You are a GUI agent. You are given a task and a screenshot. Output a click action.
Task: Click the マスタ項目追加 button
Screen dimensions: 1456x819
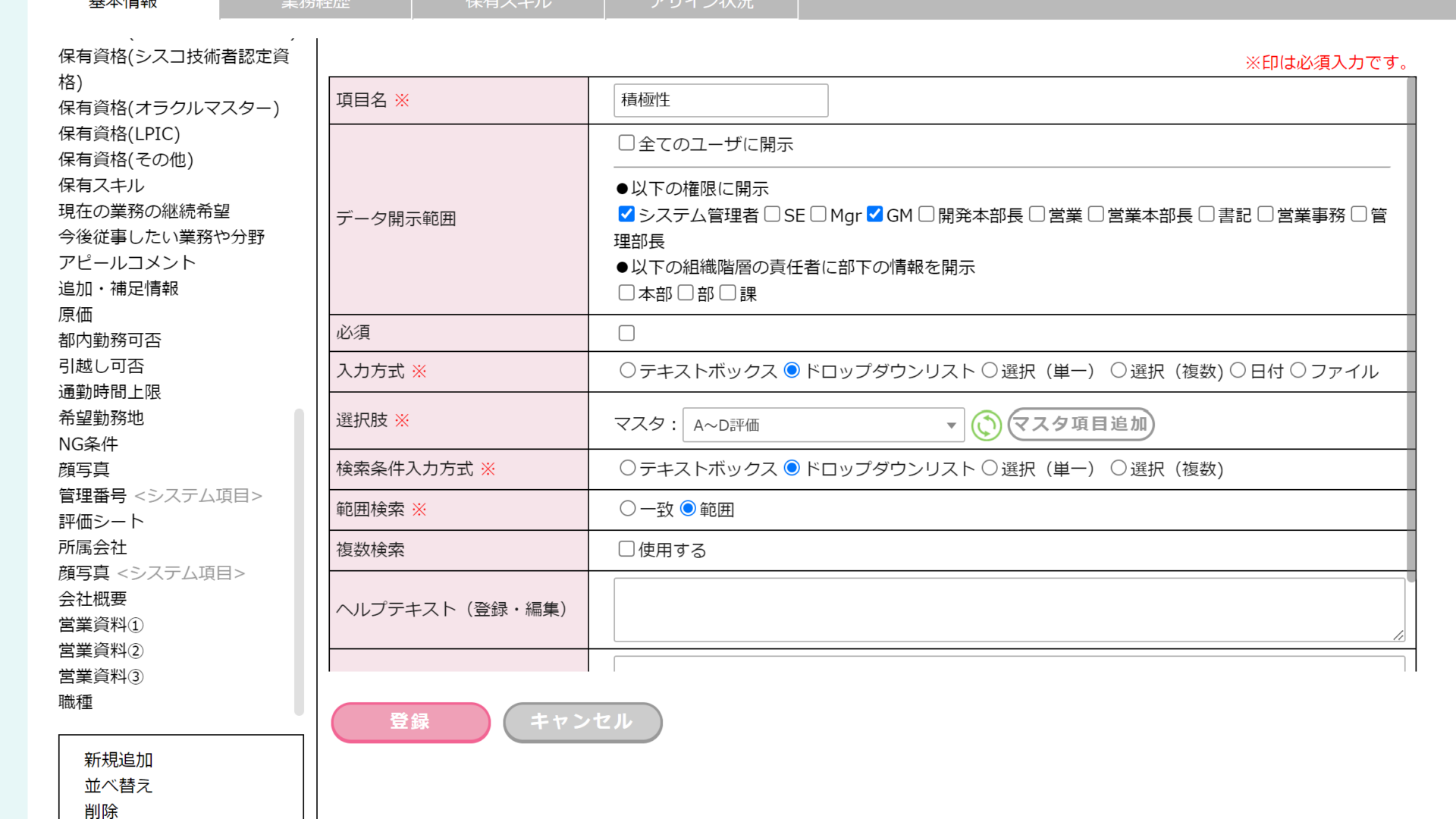[1081, 424]
